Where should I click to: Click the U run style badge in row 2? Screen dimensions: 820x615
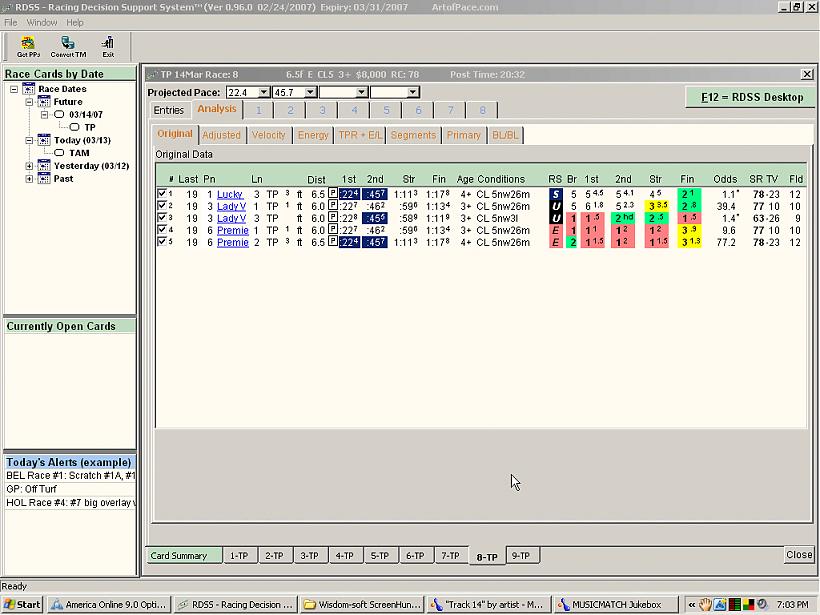click(555, 206)
